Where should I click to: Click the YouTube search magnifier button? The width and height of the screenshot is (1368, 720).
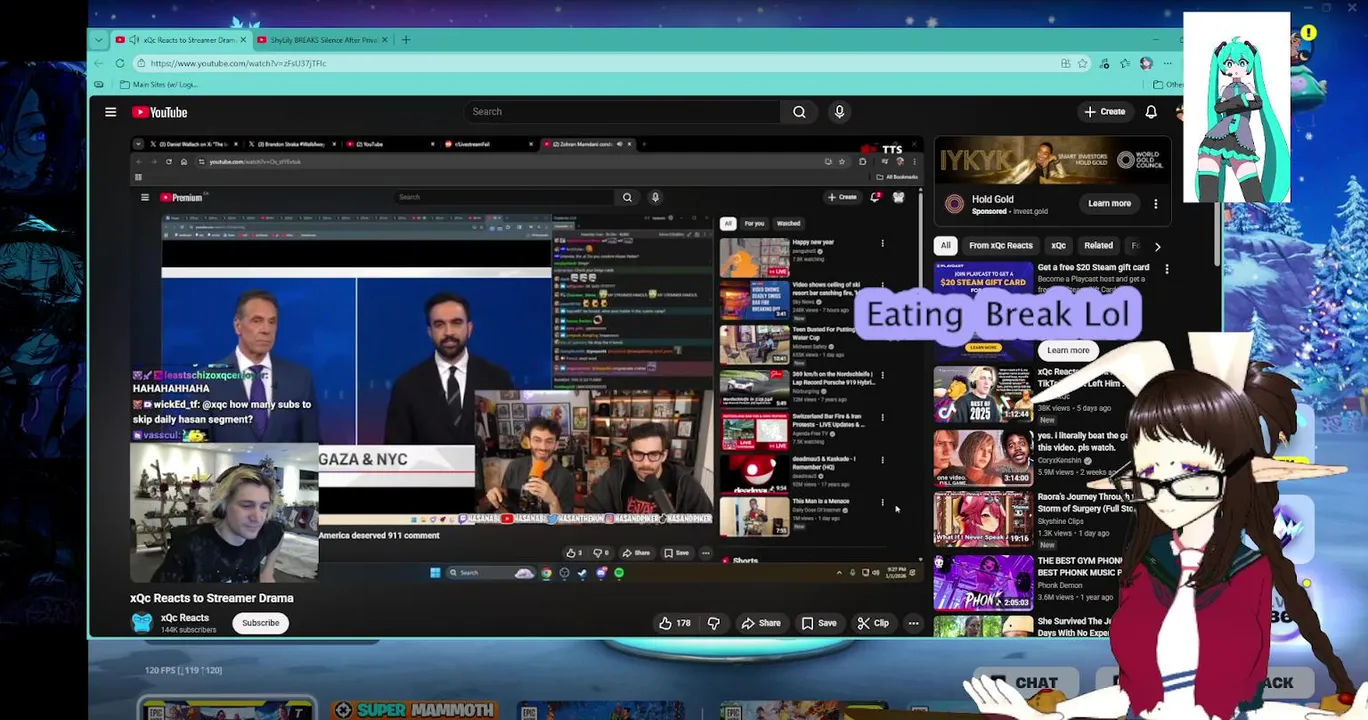[799, 112]
